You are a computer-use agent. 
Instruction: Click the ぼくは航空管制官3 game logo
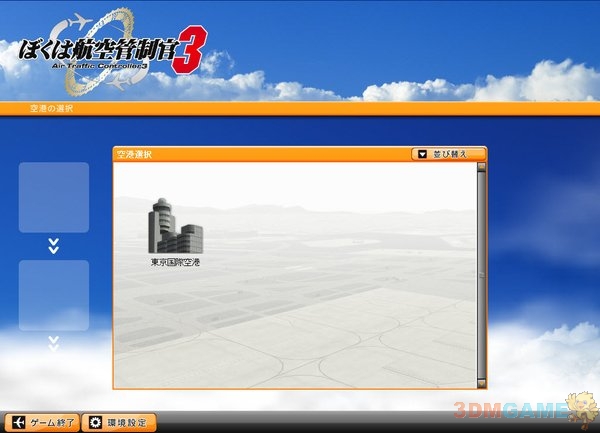click(113, 52)
